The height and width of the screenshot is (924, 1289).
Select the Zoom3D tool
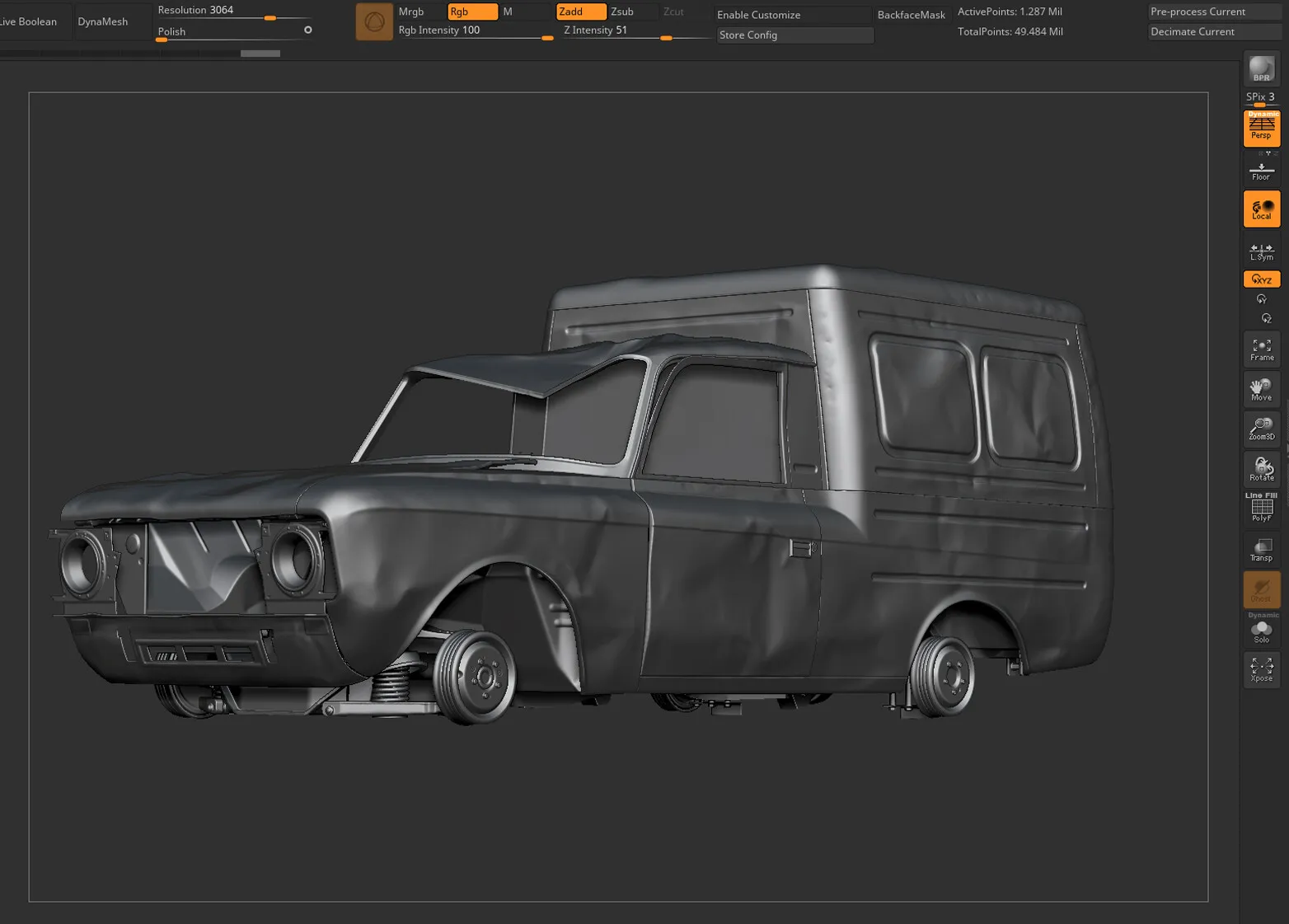click(1261, 429)
